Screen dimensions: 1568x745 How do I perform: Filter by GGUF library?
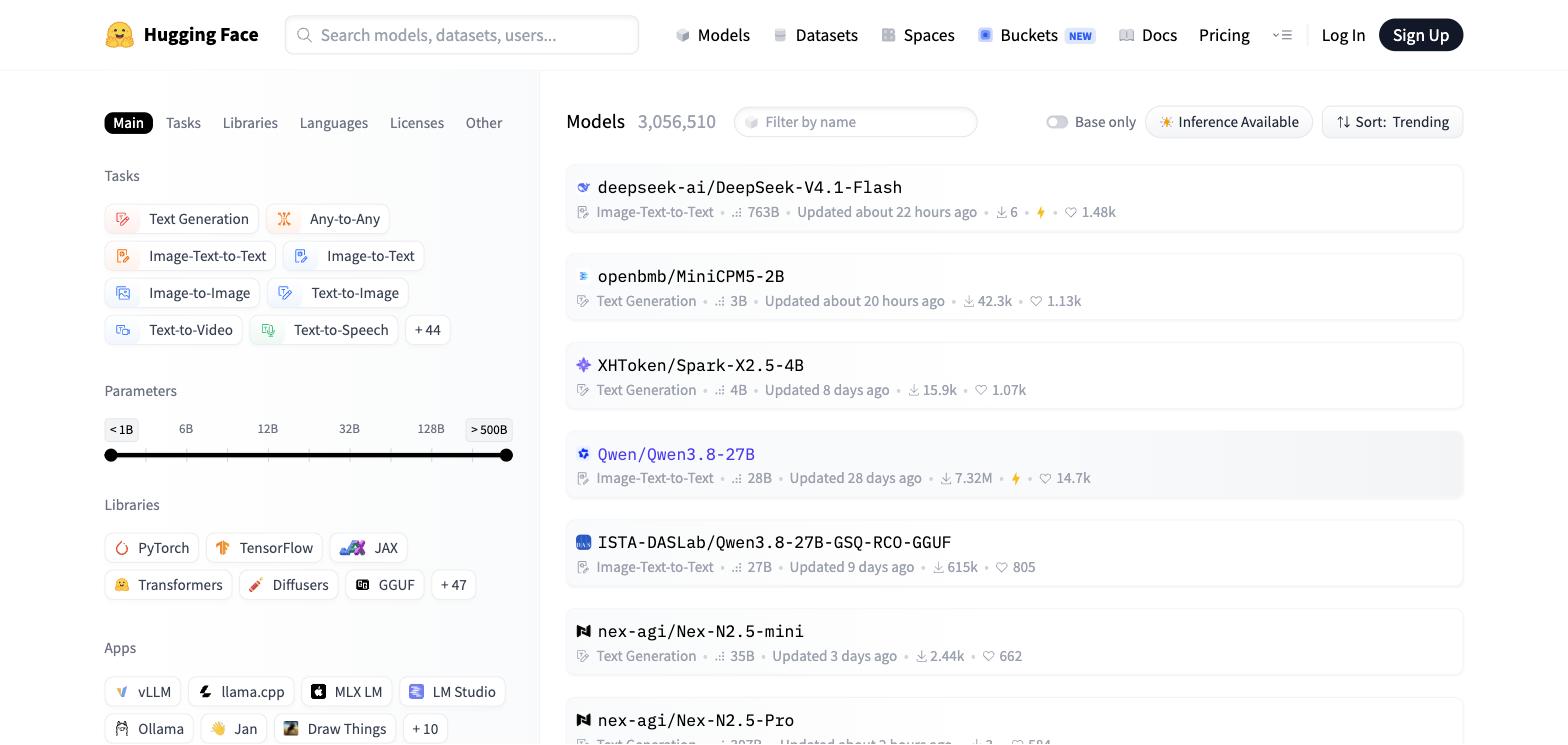coord(385,585)
